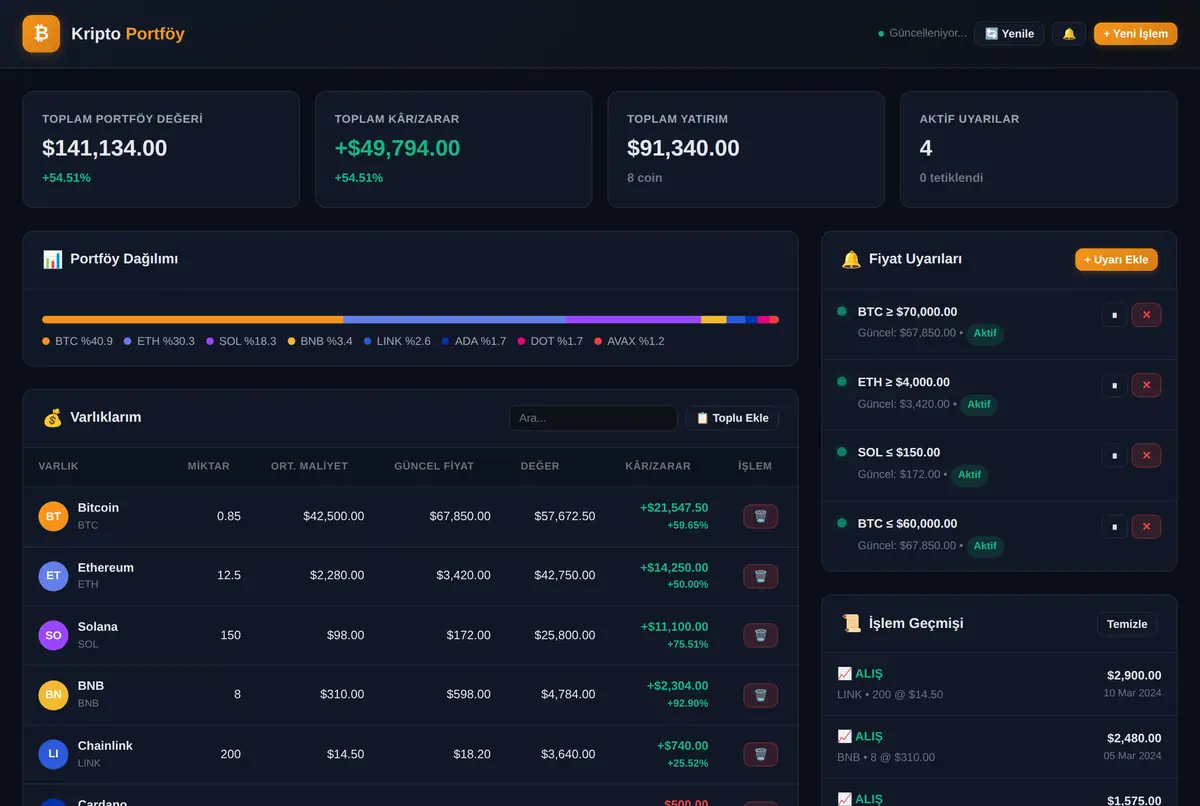Click the scroll icon beside İşlem Geçmişi

[x=851, y=623]
